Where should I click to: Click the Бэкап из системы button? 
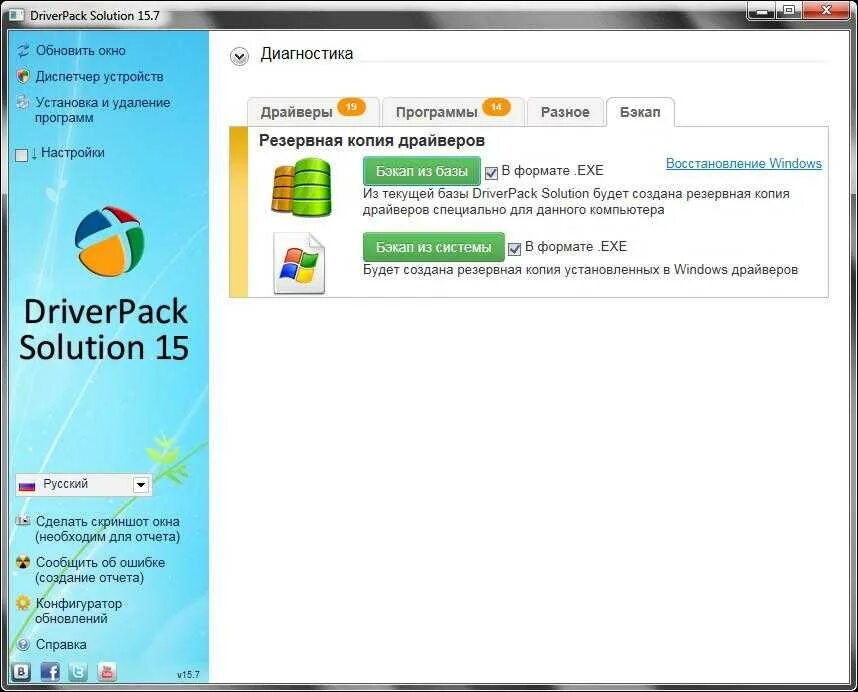tap(434, 247)
